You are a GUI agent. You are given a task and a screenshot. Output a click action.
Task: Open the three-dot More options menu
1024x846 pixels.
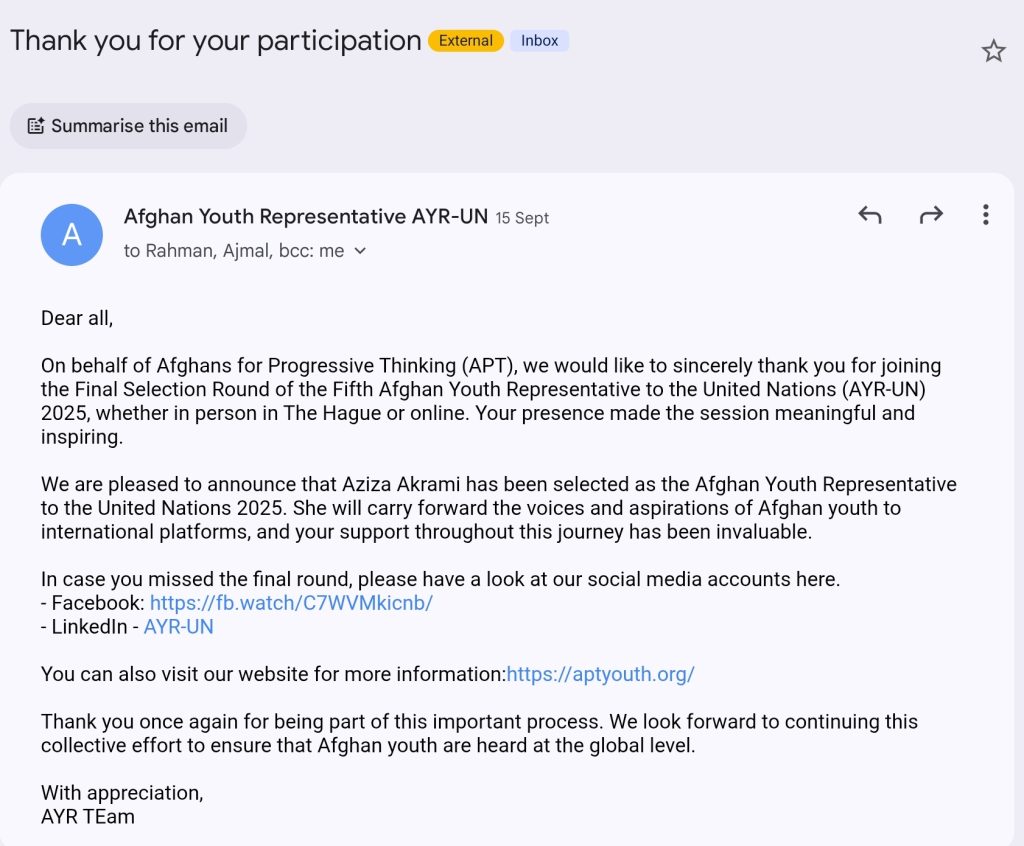pyautogui.click(x=986, y=215)
